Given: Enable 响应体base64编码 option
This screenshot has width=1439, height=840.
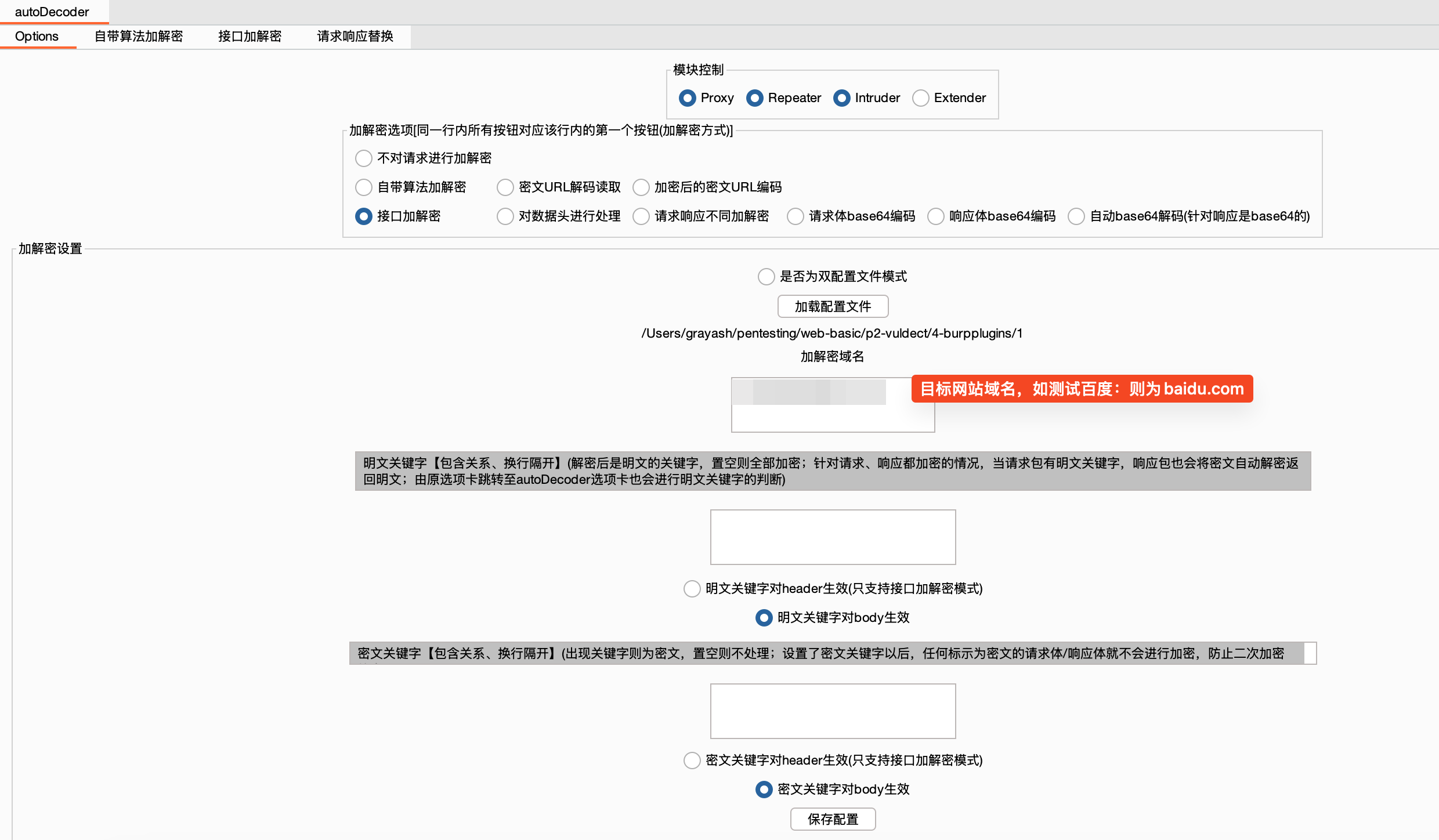Looking at the screenshot, I should click(936, 216).
